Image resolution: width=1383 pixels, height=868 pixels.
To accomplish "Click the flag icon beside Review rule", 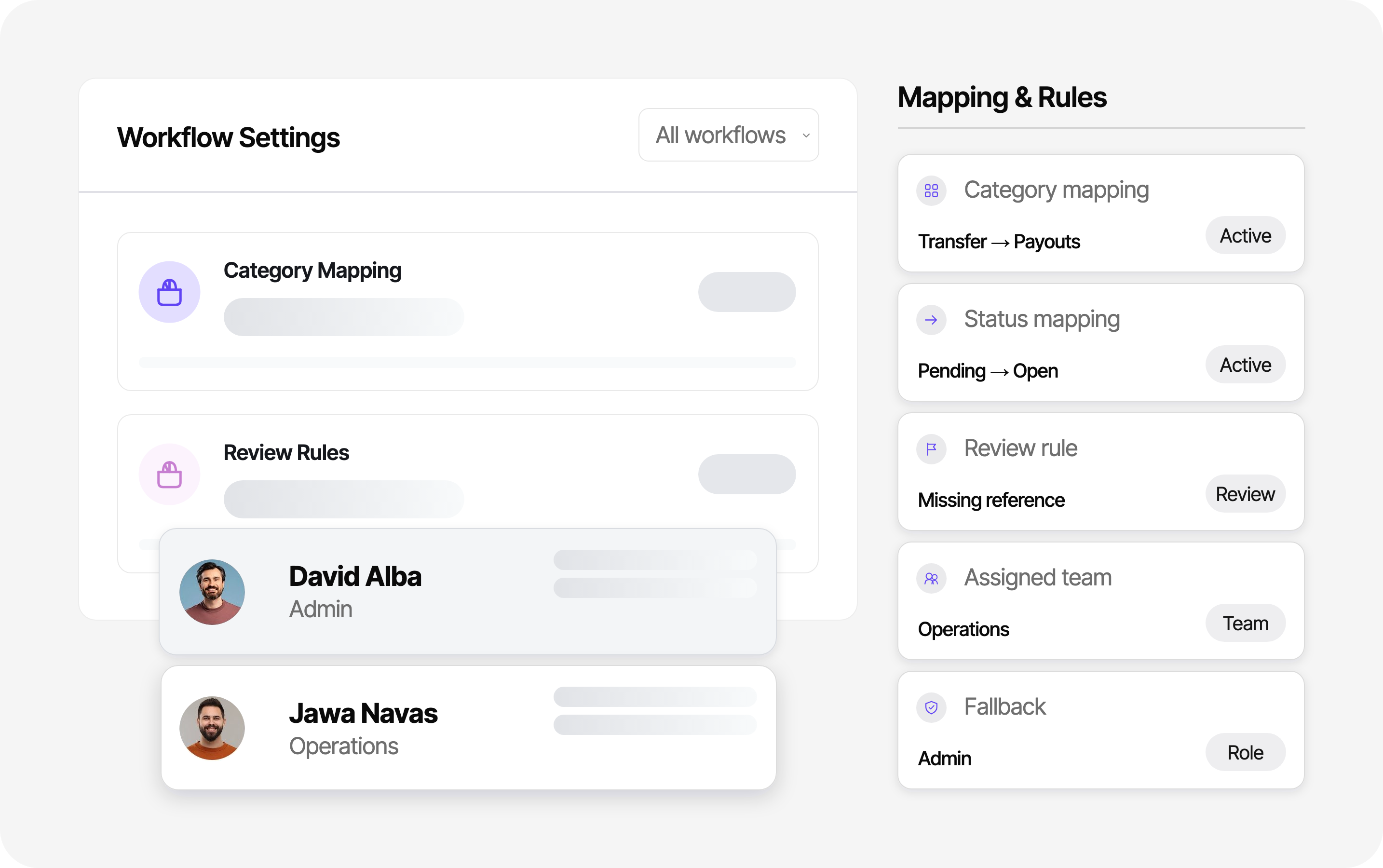I will (x=931, y=449).
